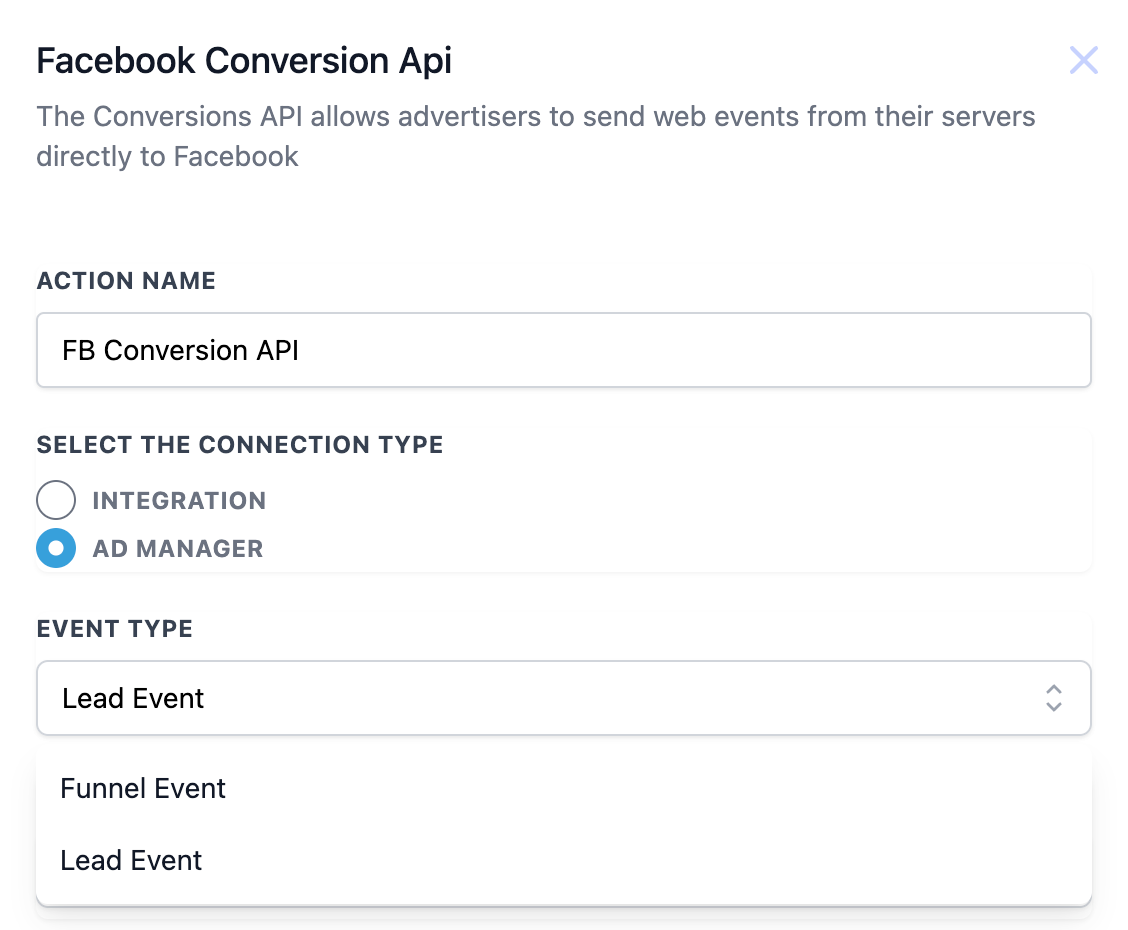Place cursor after "API" in Action Name field
1128x930 pixels.
(301, 350)
